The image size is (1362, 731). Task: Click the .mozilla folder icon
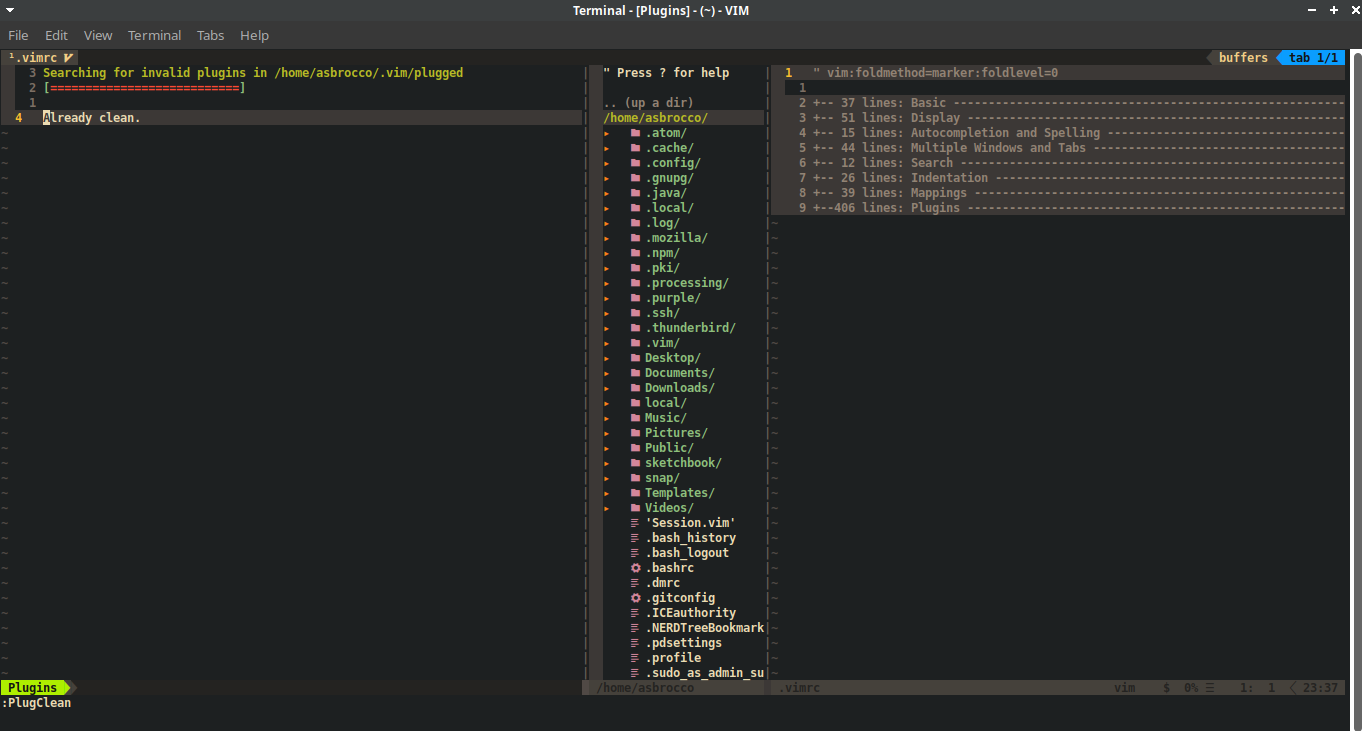tap(635, 237)
